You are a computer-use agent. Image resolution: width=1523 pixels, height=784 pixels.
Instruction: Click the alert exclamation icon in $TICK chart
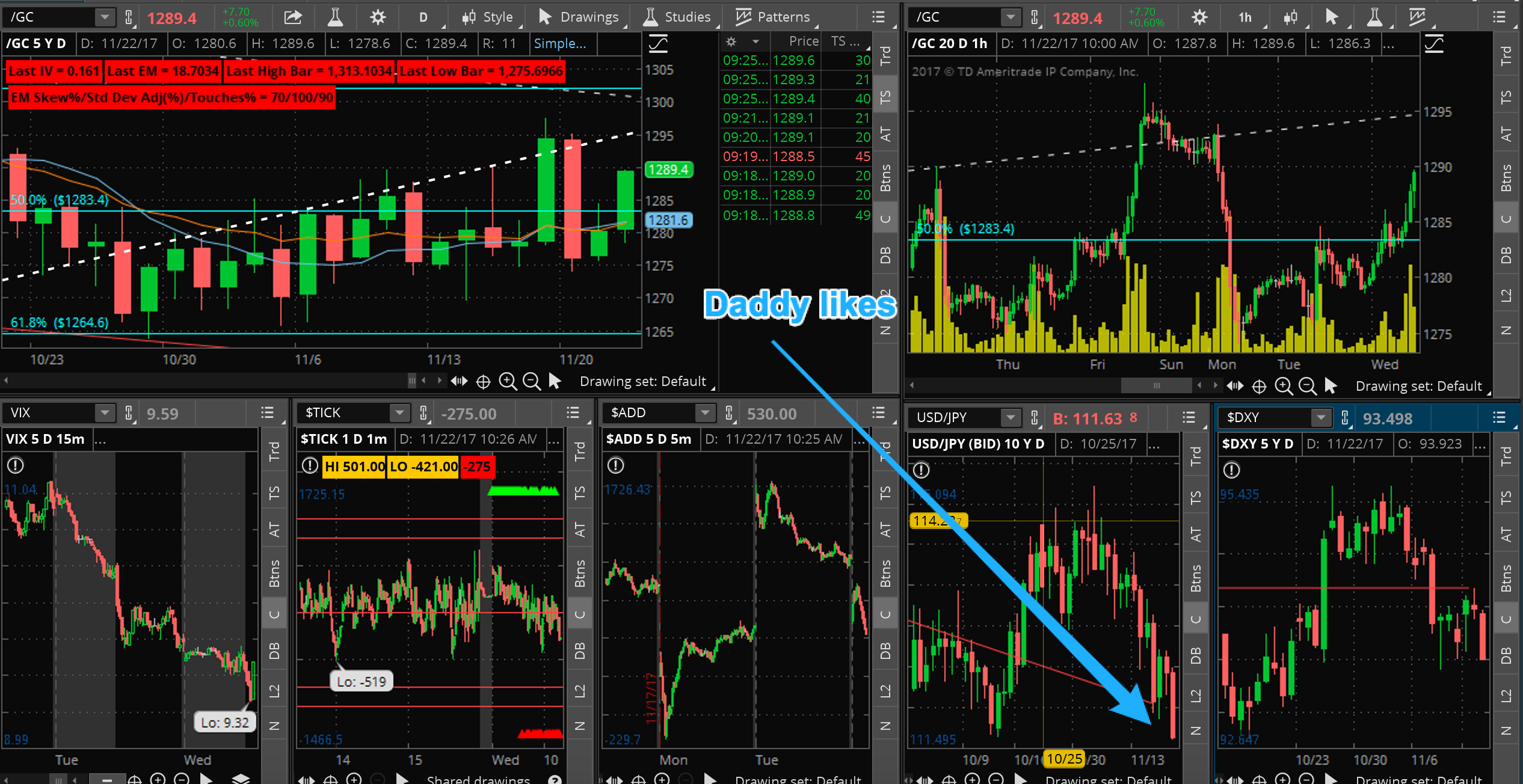[x=310, y=466]
